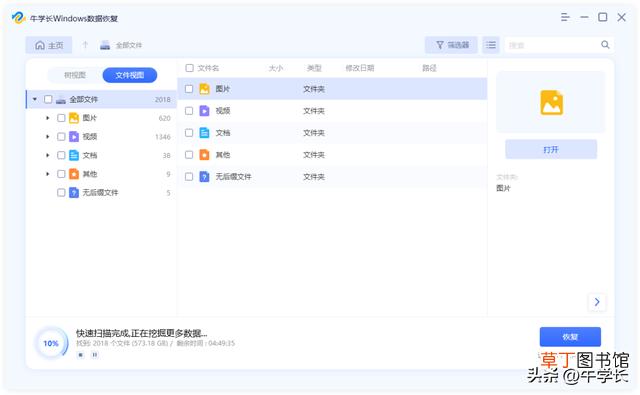Expand the 其他 tree node
Viewport: 640px width, 395px height.
(x=47, y=174)
